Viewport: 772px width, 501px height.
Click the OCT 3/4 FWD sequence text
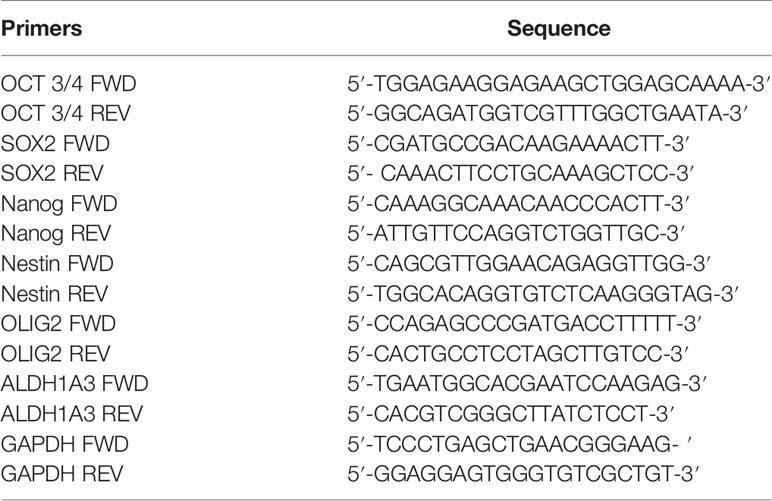point(558,84)
